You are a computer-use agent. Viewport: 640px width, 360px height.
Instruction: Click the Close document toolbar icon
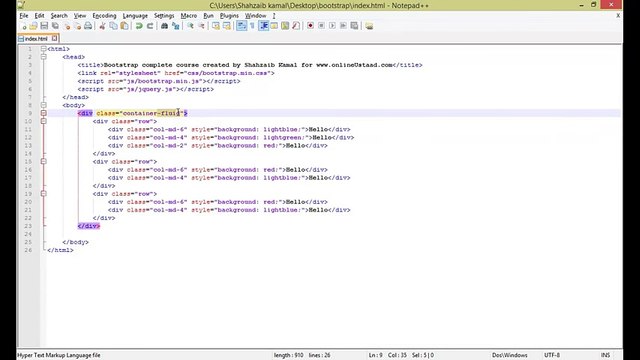(x=67, y=26)
